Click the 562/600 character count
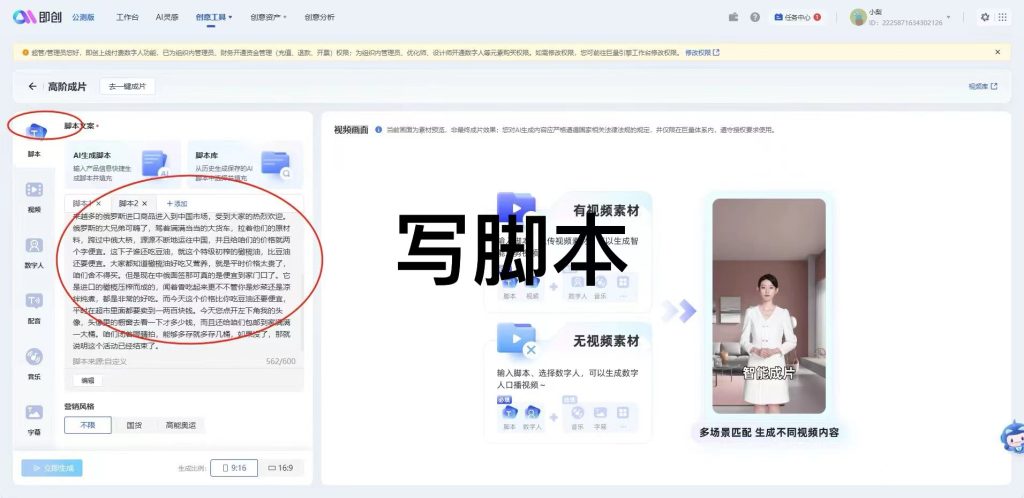1024x498 pixels. coord(281,361)
